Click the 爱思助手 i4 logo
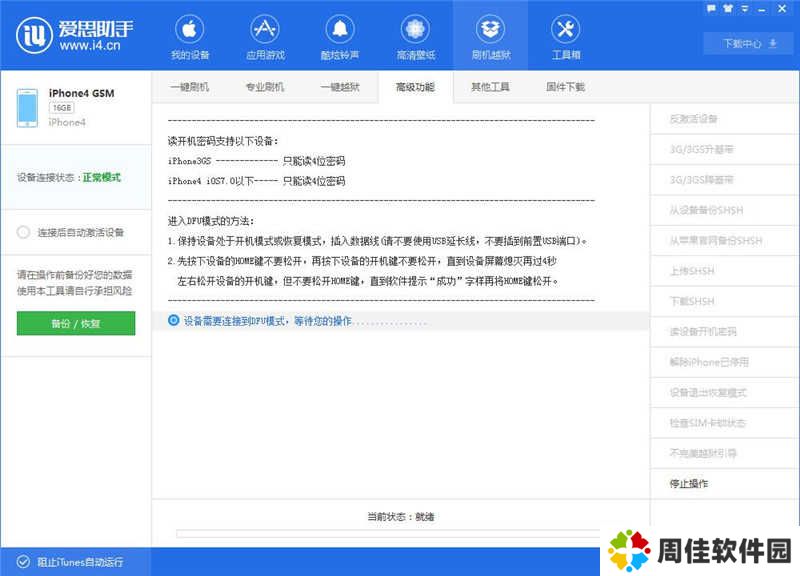Screen dimensions: 800x576 pyautogui.click(x=74, y=35)
